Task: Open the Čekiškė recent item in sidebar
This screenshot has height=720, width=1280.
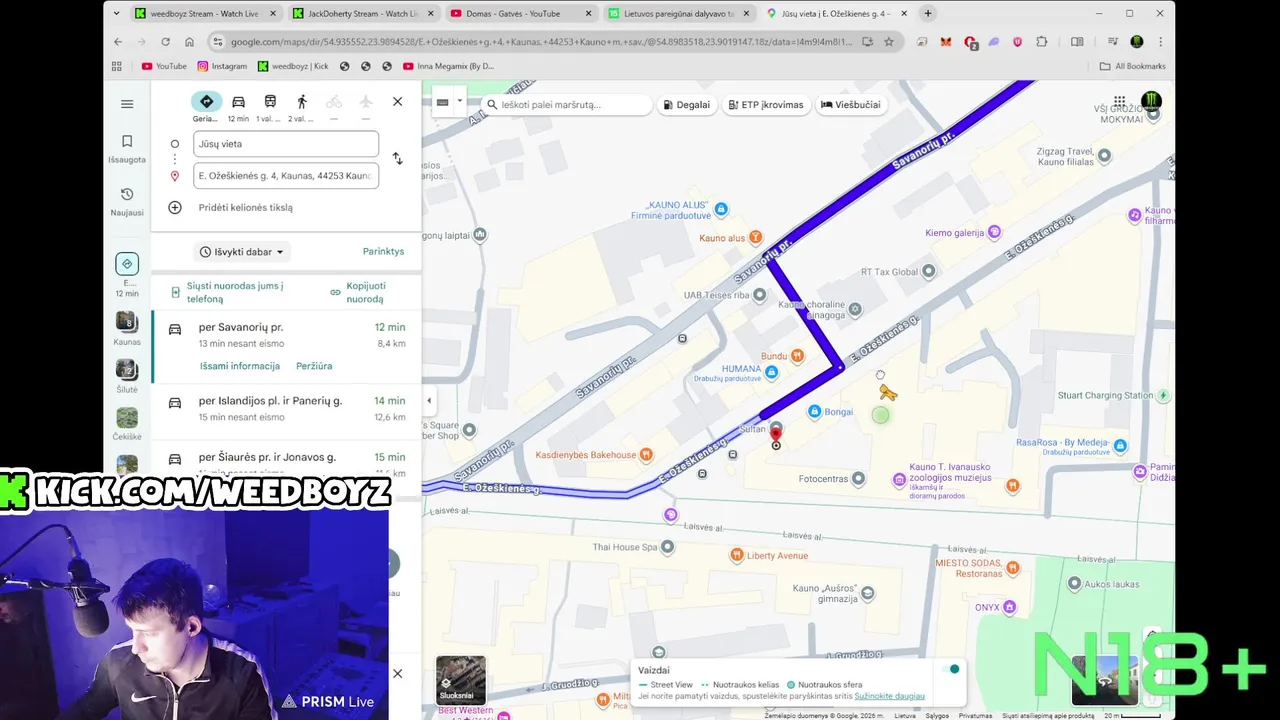Action: (x=127, y=423)
